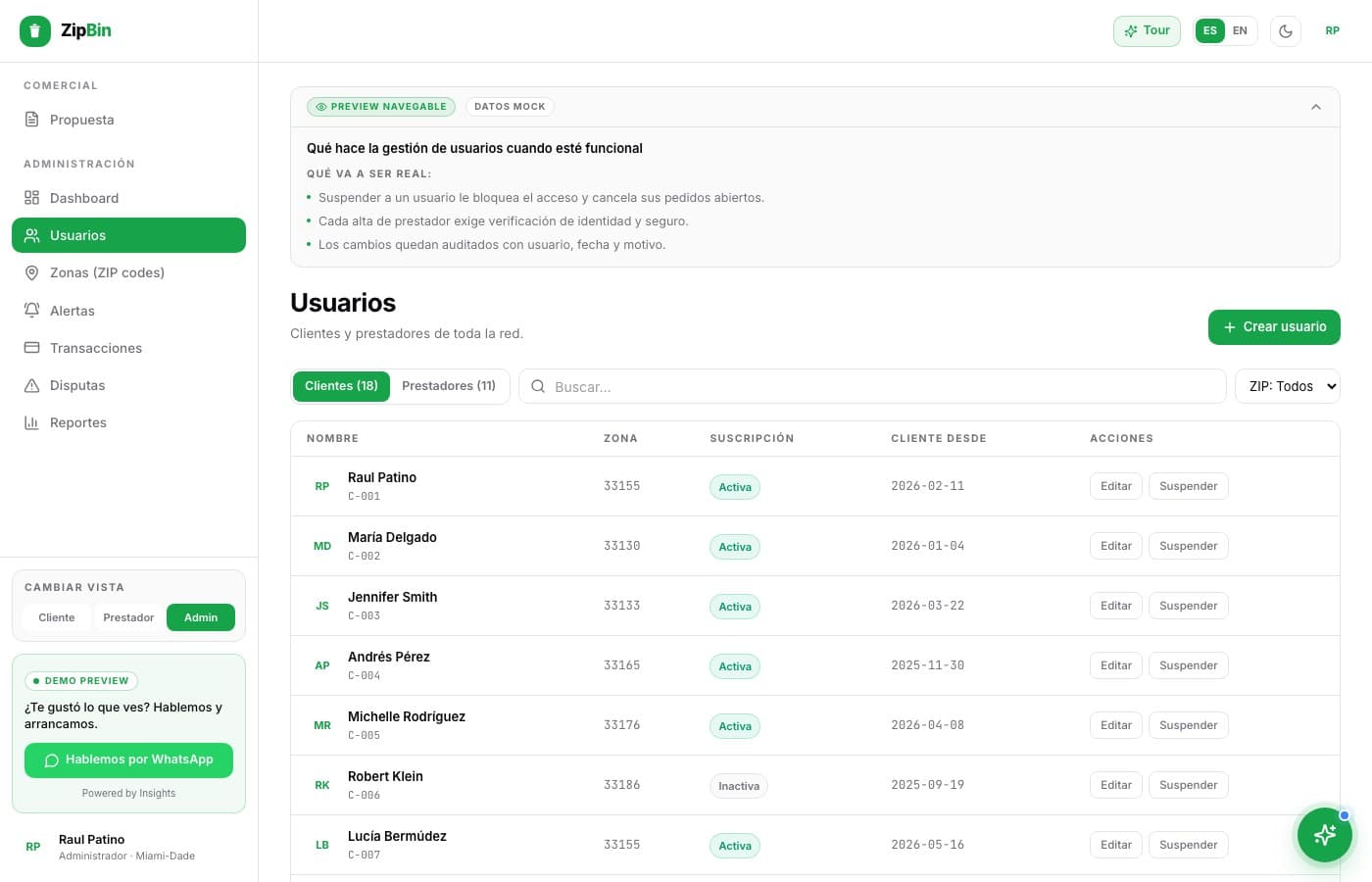Go to Transacciones section

click(128, 348)
